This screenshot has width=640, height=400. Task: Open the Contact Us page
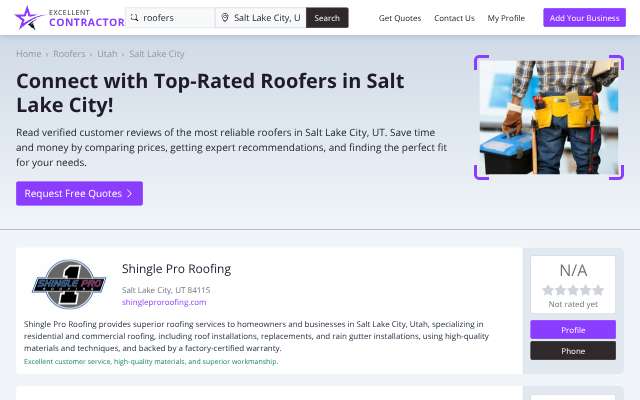pos(454,18)
